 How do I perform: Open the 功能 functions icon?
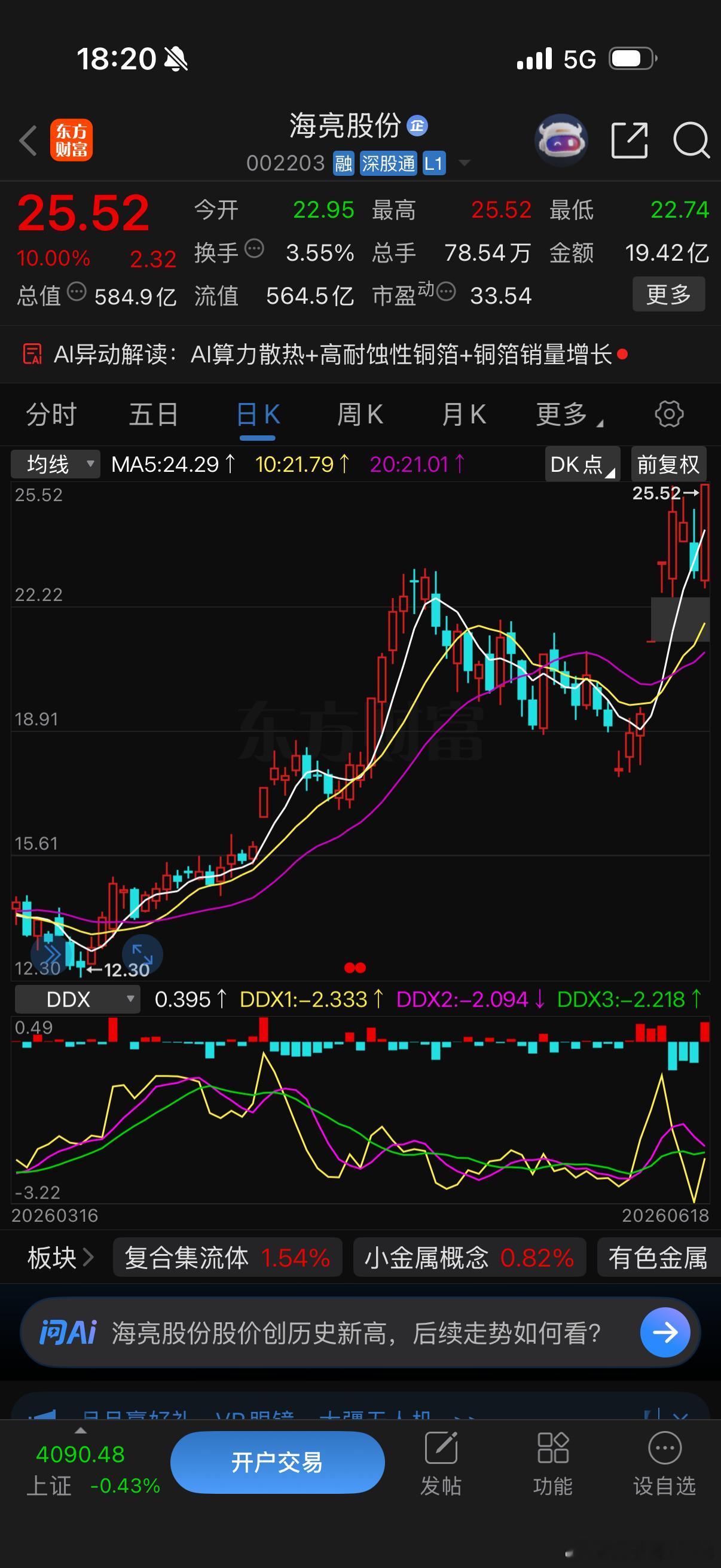coord(552,1465)
